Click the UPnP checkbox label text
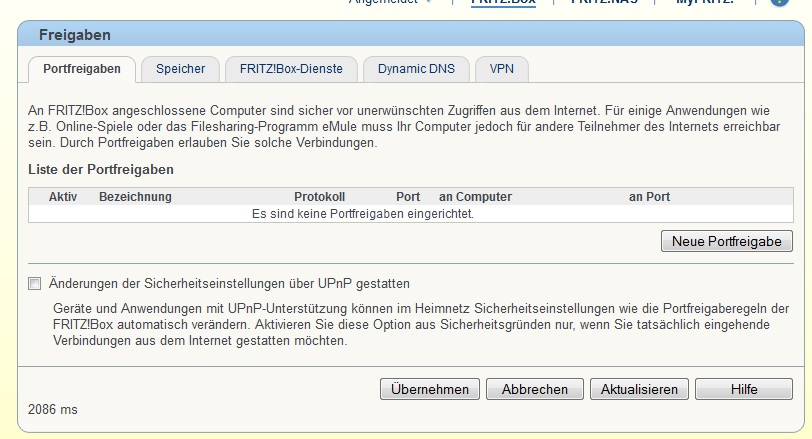This screenshot has width=812, height=439. point(229,284)
